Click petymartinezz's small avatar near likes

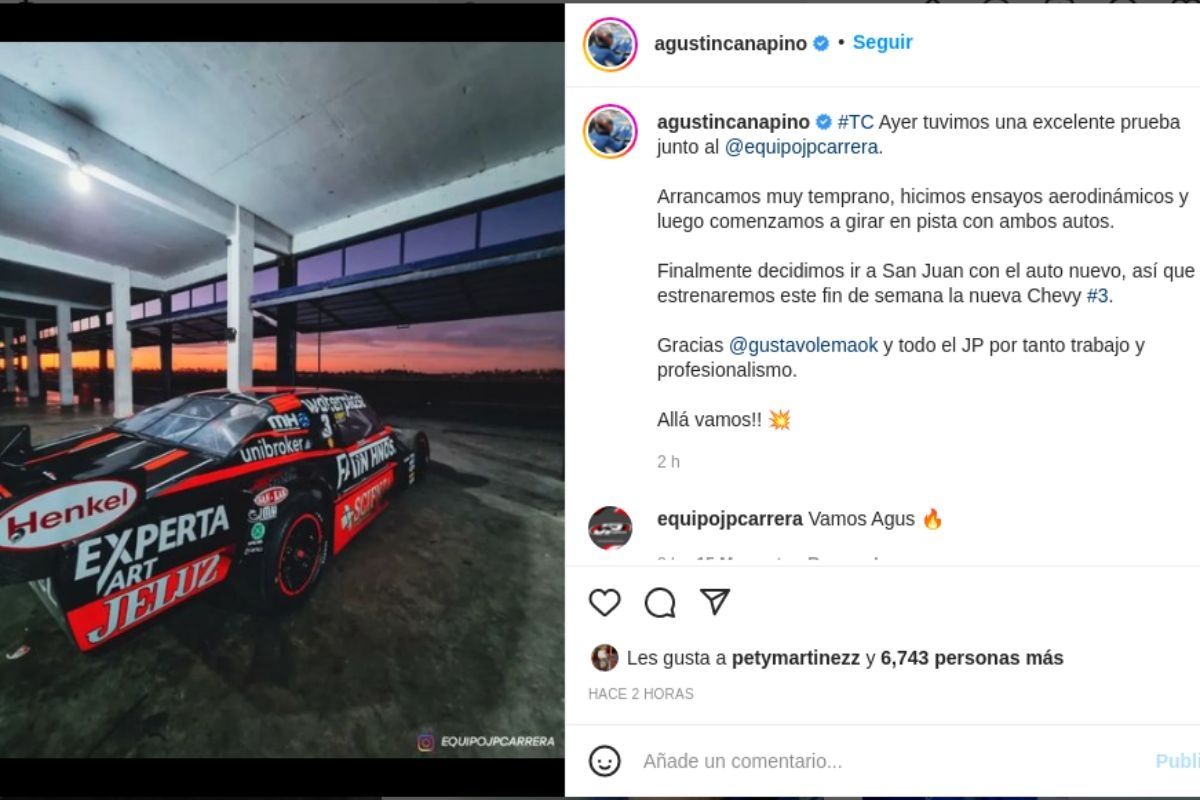(x=604, y=657)
